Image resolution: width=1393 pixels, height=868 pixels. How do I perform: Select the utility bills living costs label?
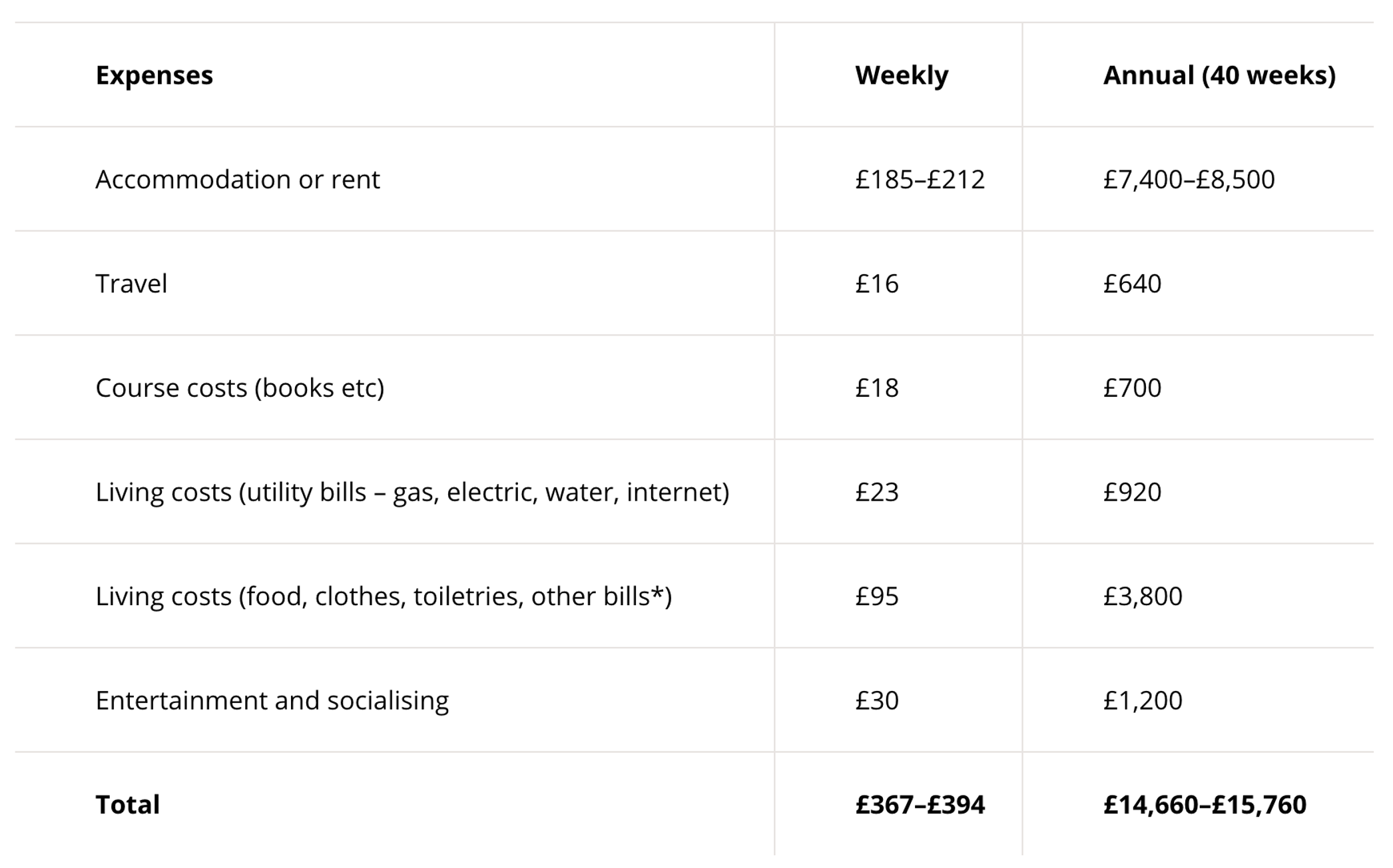(412, 492)
